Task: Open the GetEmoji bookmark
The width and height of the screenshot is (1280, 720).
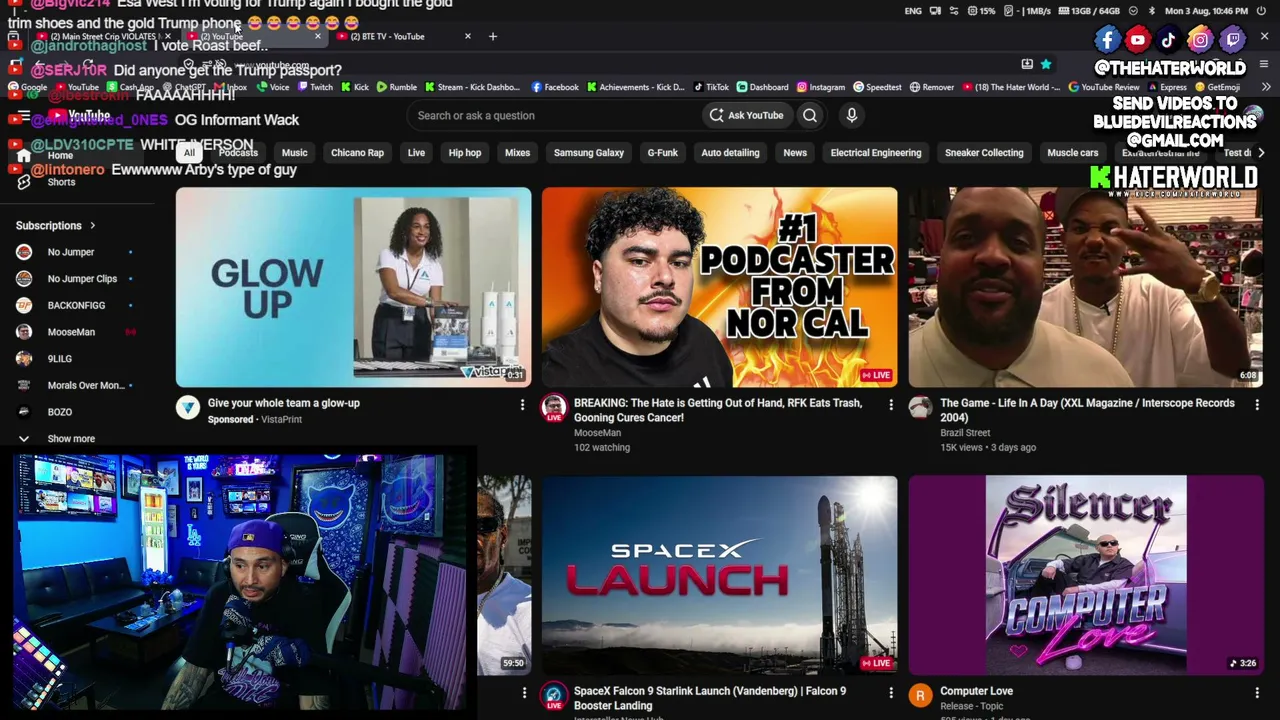Action: [x=1217, y=87]
